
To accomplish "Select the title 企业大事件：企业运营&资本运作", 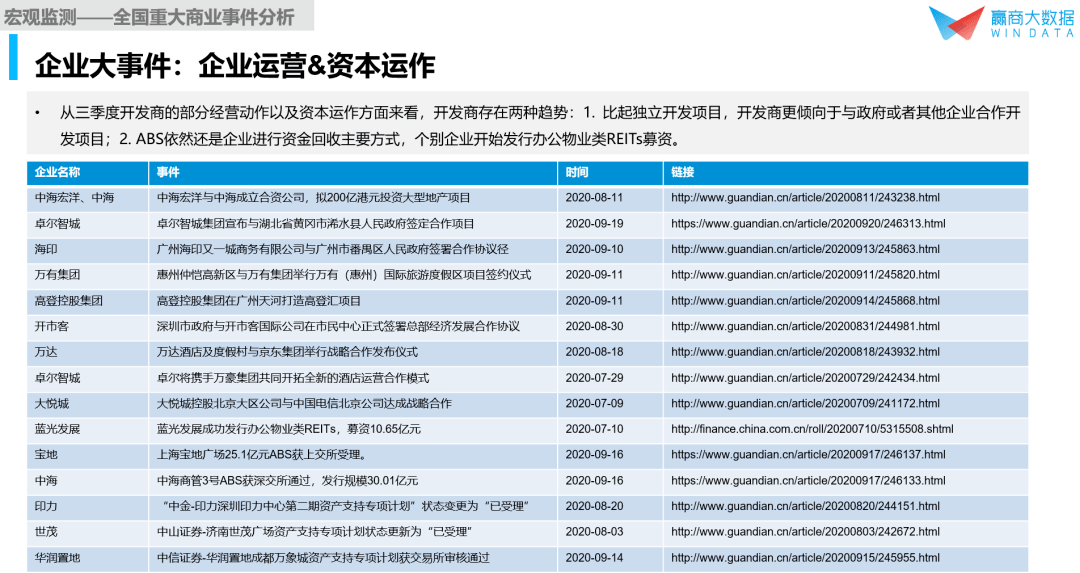I will (x=235, y=65).
